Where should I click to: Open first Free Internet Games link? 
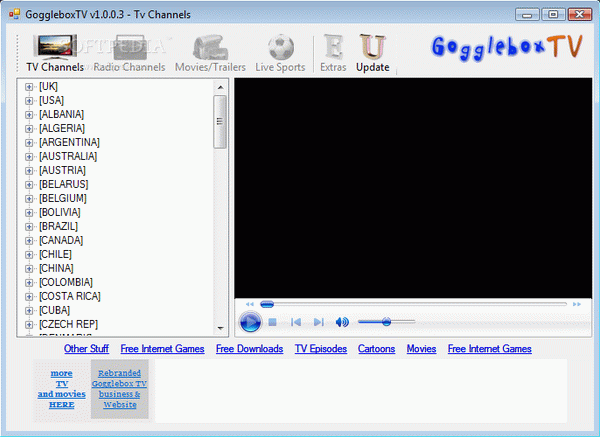pyautogui.click(x=162, y=349)
